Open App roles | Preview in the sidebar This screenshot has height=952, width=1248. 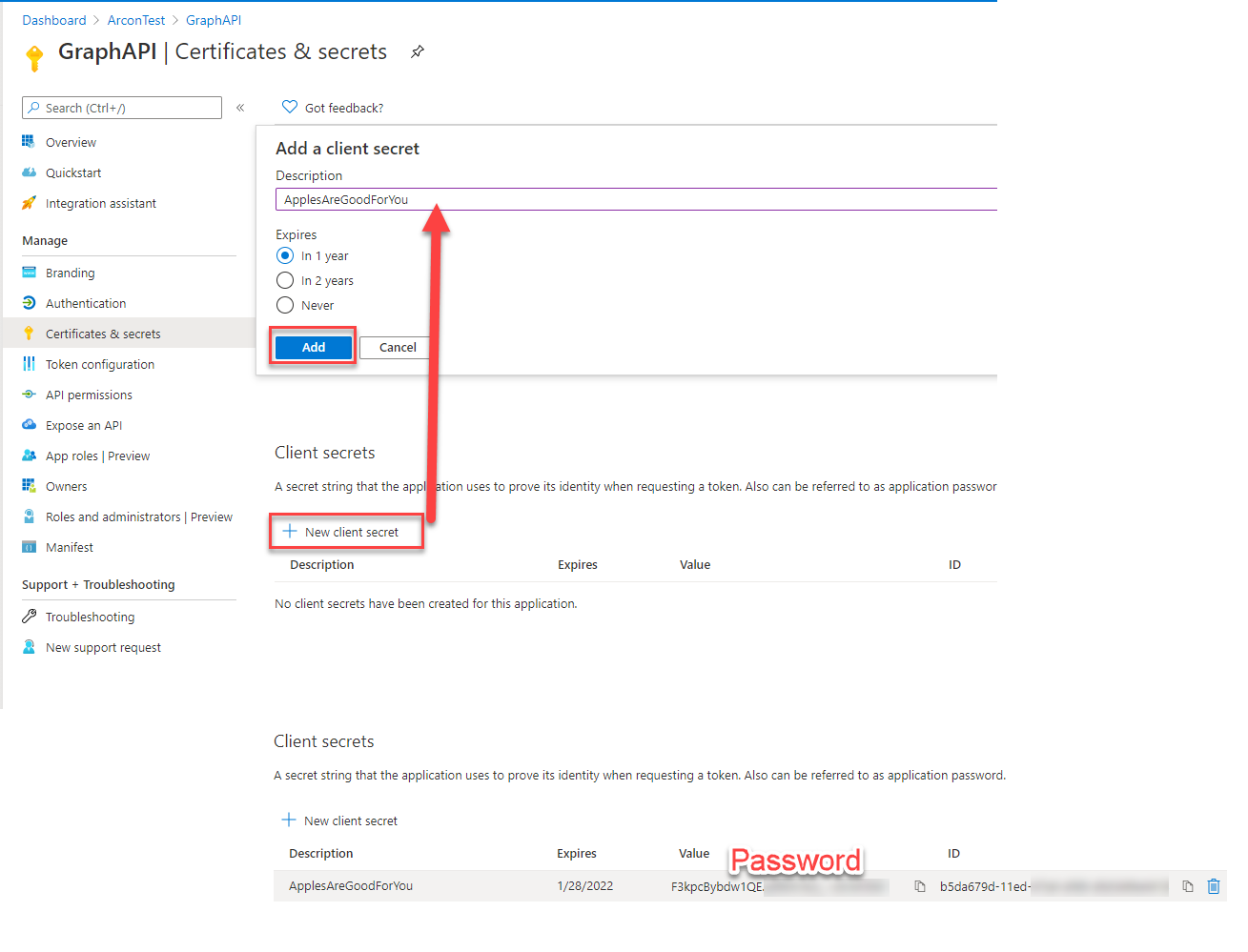(98, 456)
